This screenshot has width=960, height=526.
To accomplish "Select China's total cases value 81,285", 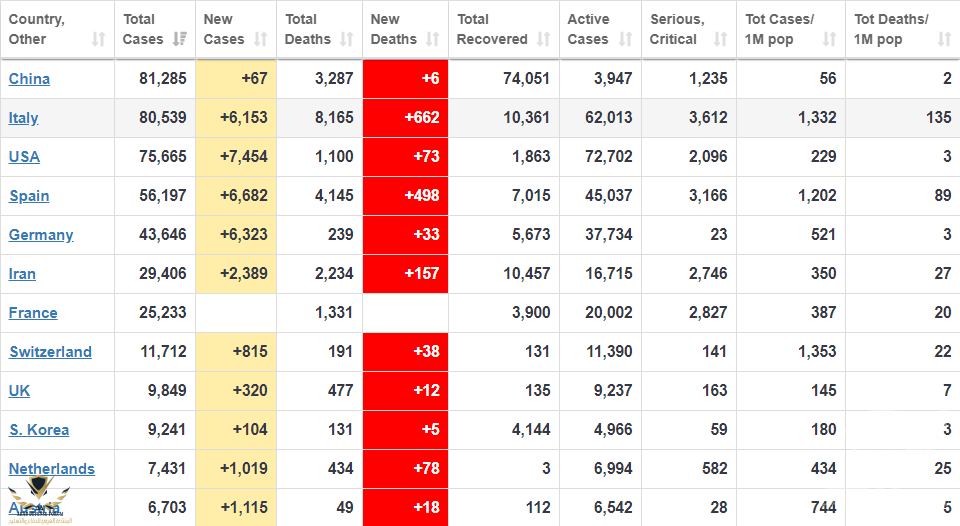I will [x=162, y=78].
